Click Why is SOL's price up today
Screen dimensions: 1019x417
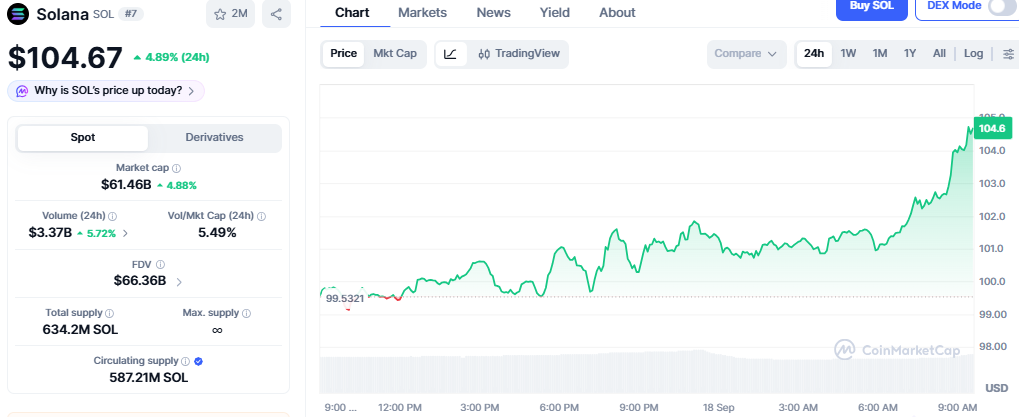click(106, 91)
